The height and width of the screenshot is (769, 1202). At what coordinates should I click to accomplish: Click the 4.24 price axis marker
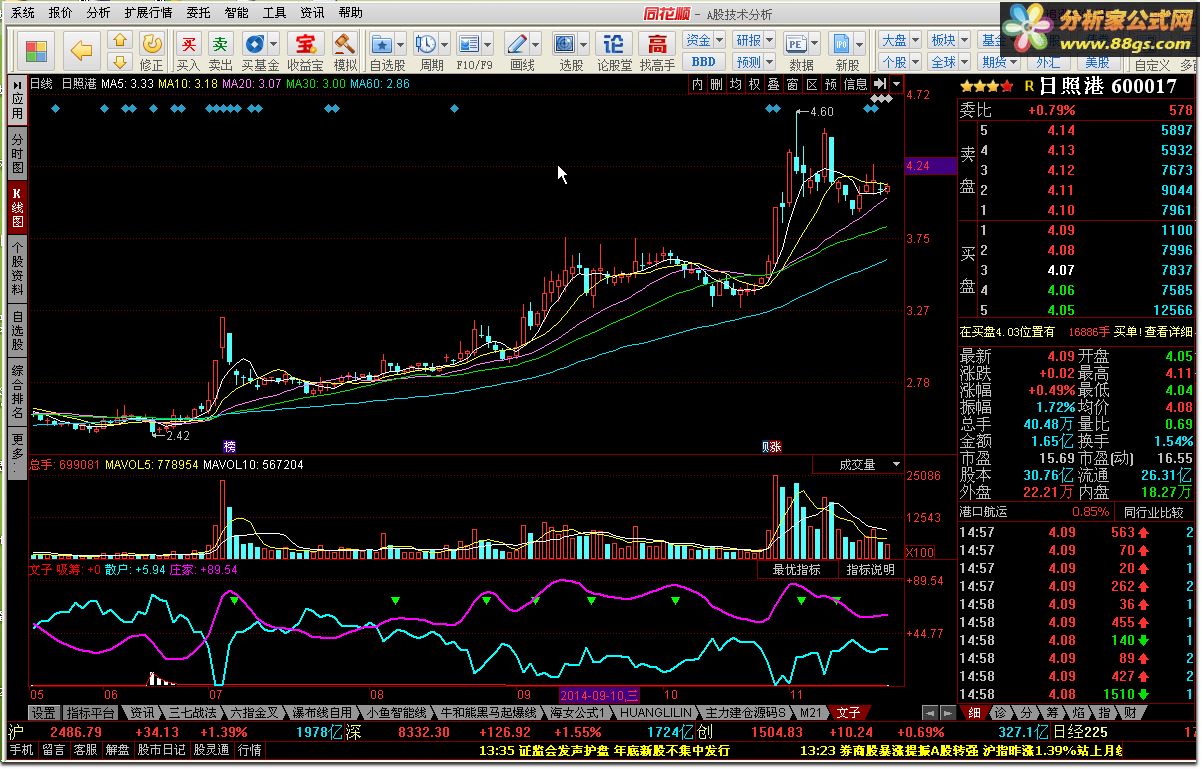[x=930, y=166]
